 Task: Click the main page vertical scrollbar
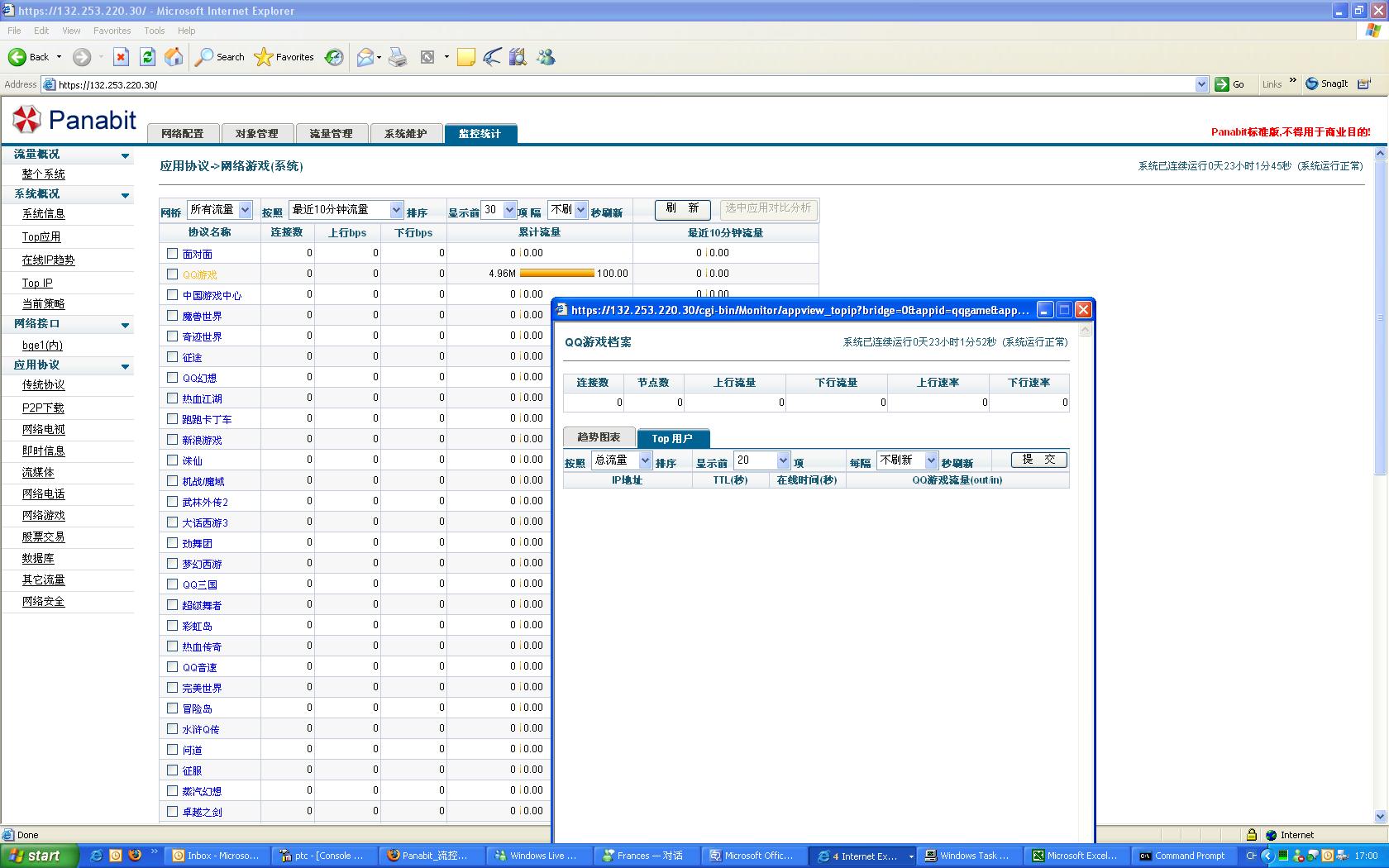pyautogui.click(x=1380, y=484)
